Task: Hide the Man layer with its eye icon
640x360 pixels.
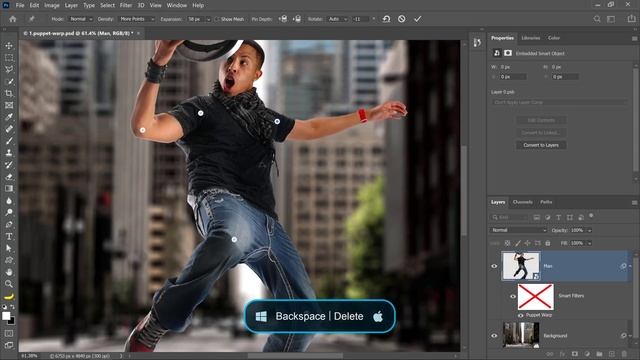Action: (494, 266)
